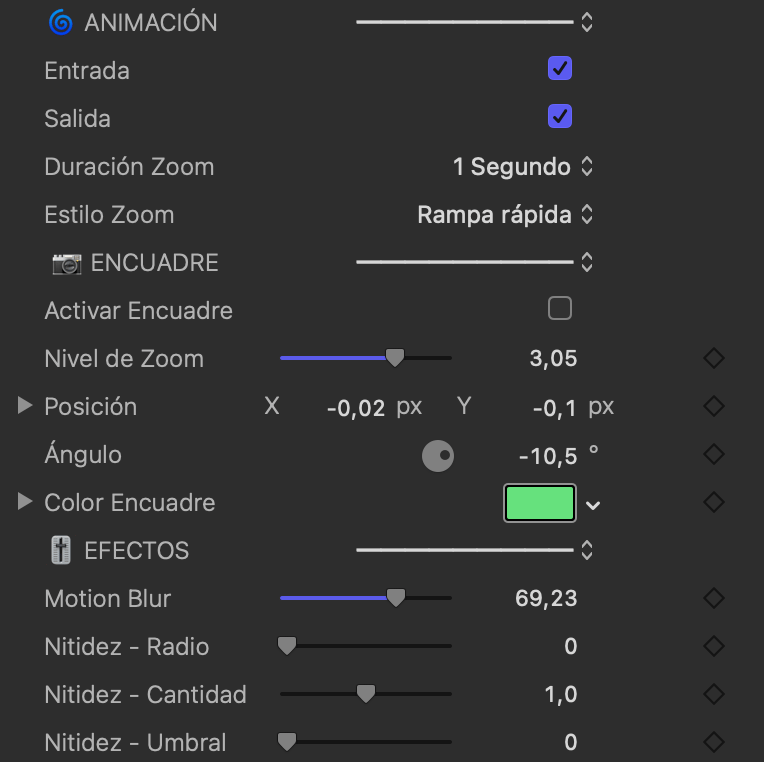Add keyframe diamond on Posición row
This screenshot has width=764, height=762.
(713, 406)
